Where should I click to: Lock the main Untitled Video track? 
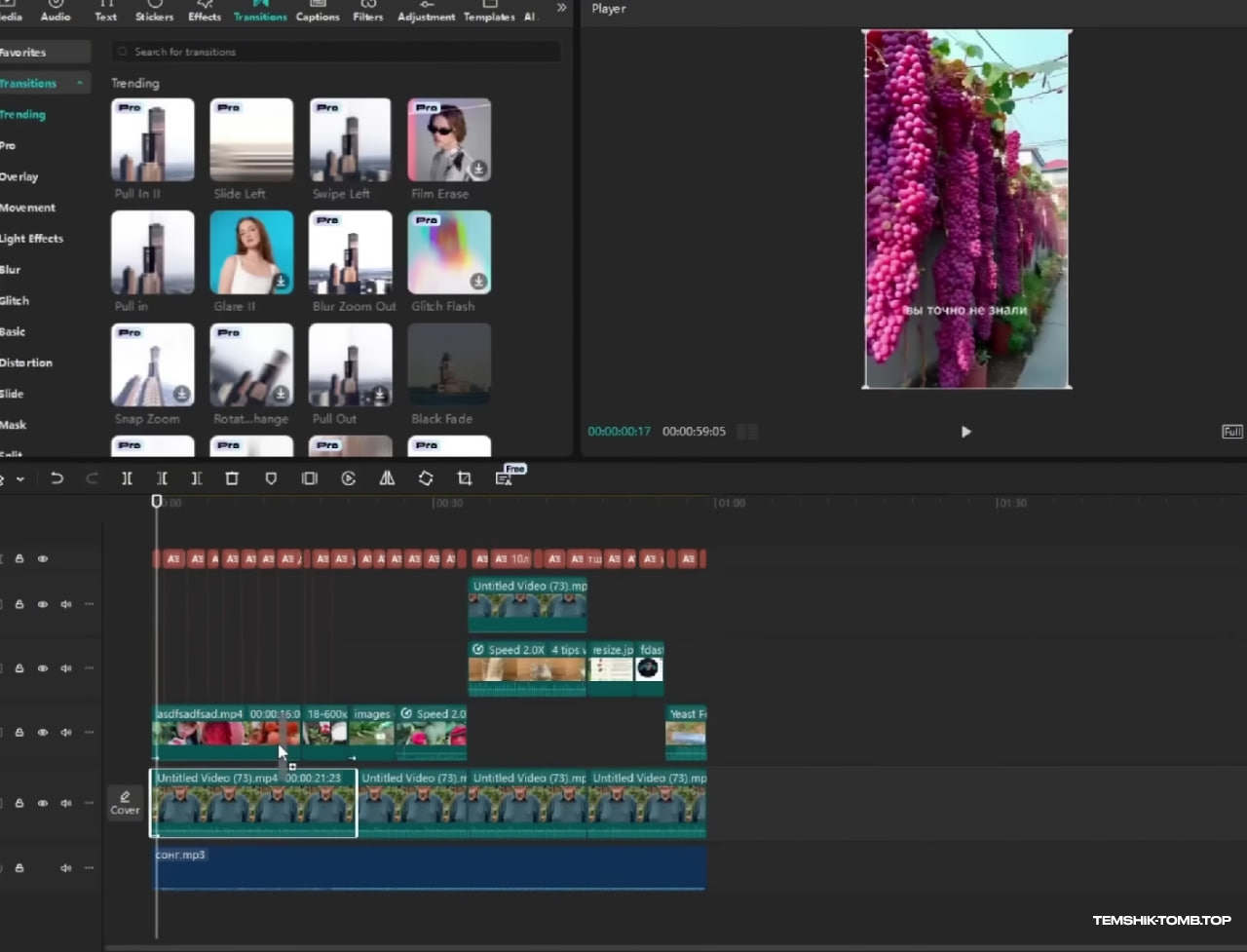[x=19, y=804]
